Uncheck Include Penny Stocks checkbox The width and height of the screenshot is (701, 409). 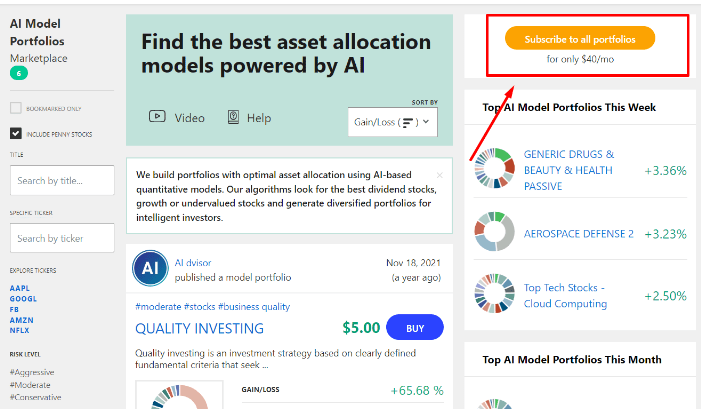click(16, 134)
